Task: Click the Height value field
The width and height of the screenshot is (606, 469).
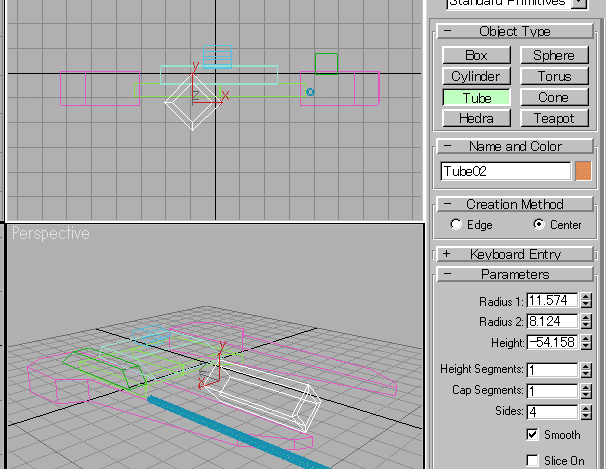Action: point(552,342)
